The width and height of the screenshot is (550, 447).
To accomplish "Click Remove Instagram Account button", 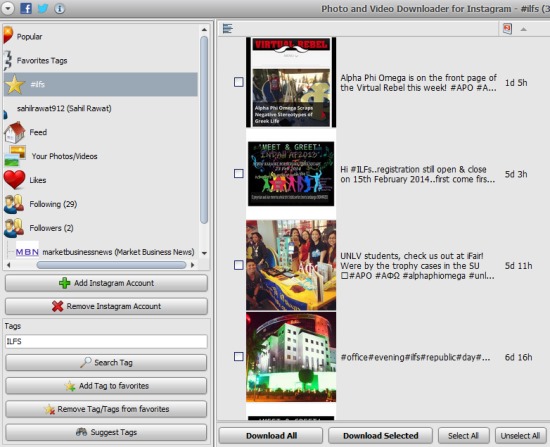I will pos(106,306).
